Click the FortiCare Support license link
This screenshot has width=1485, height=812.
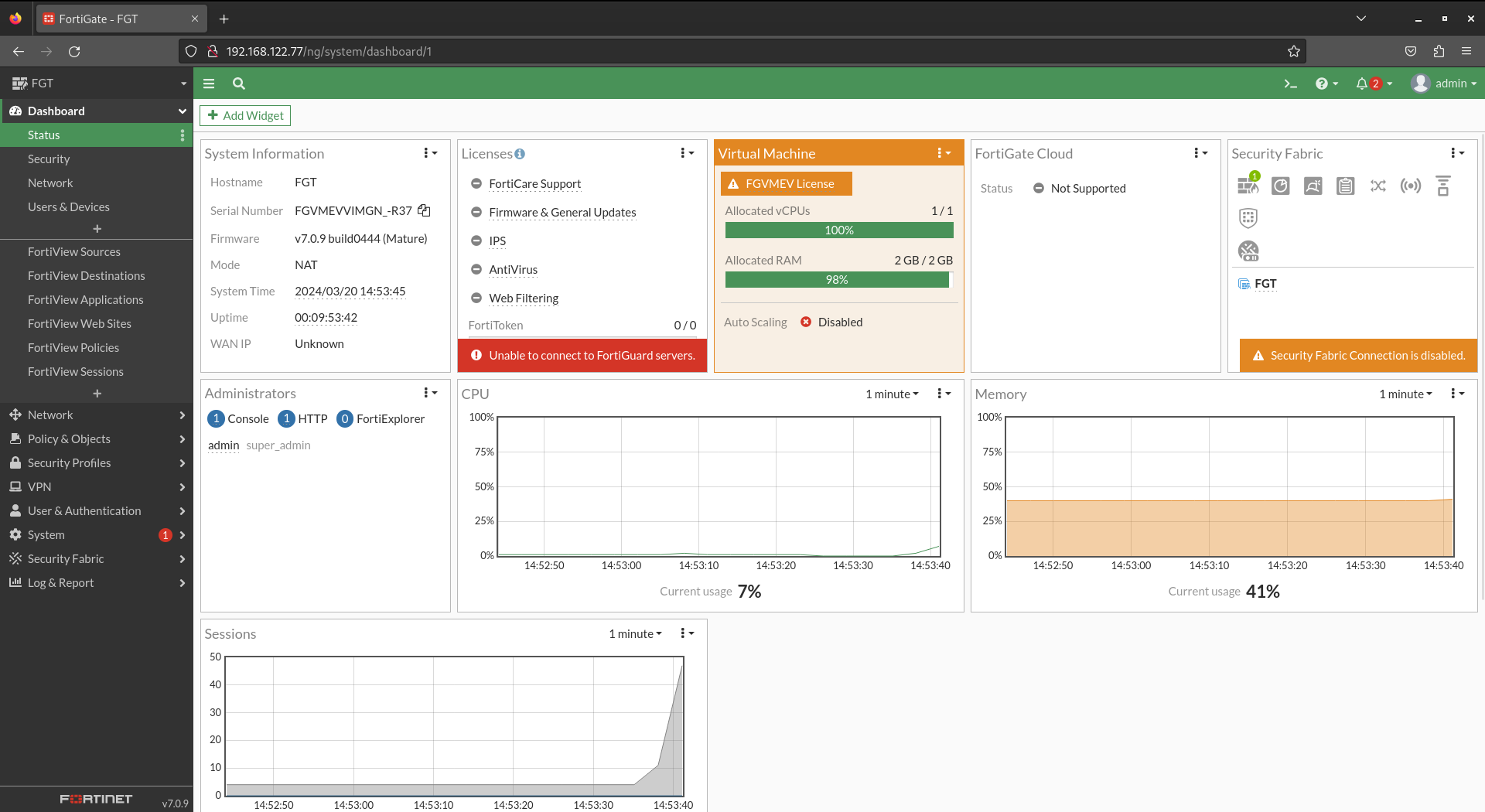[534, 184]
